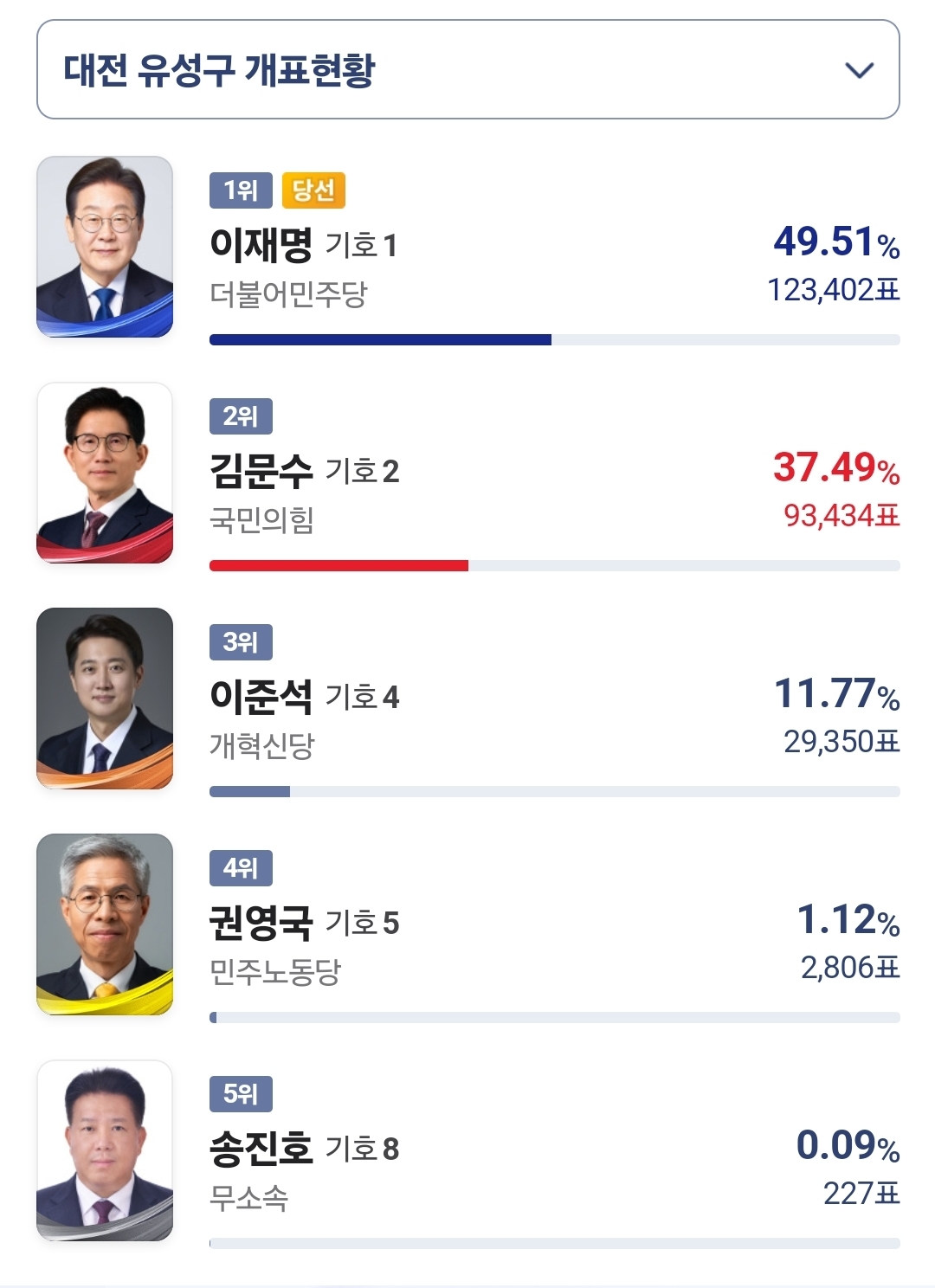Screen dimensions: 935x1288
Task: Click the red 37.49% vote progress bar
Action: coord(339,566)
